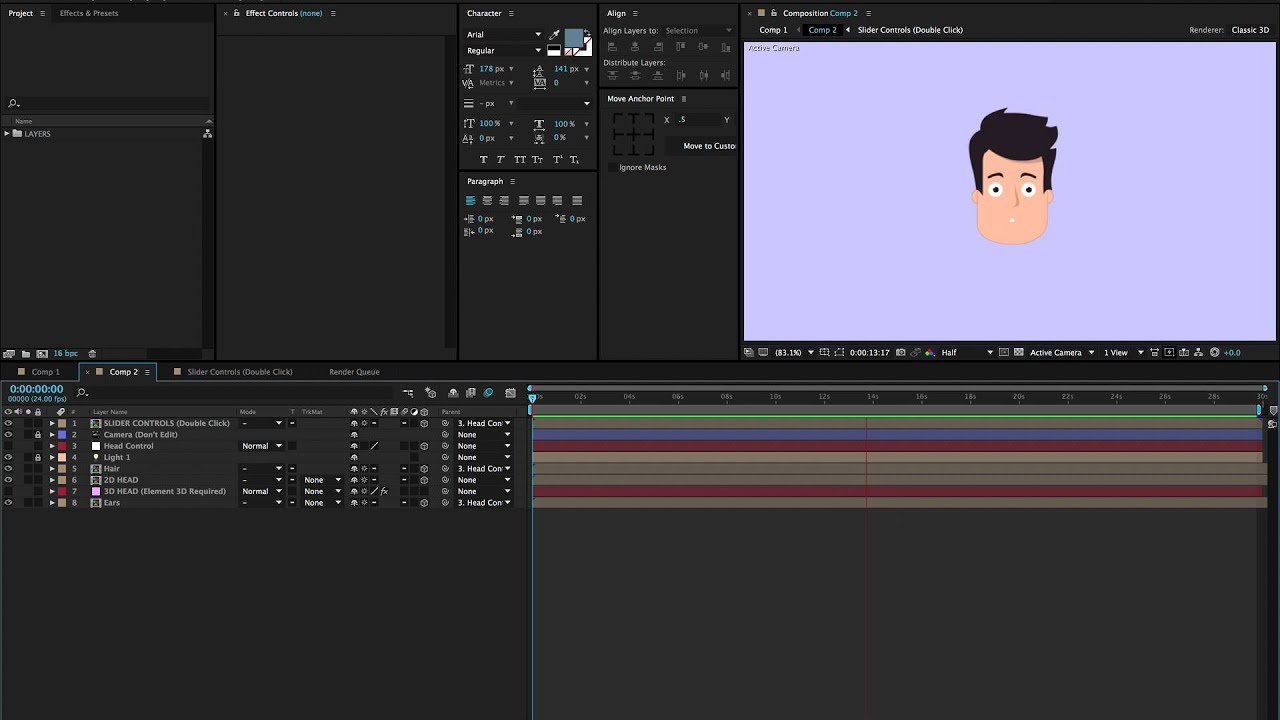This screenshot has width=1280, height=720.
Task: Open Half resolution dropdown
Action: 967,352
